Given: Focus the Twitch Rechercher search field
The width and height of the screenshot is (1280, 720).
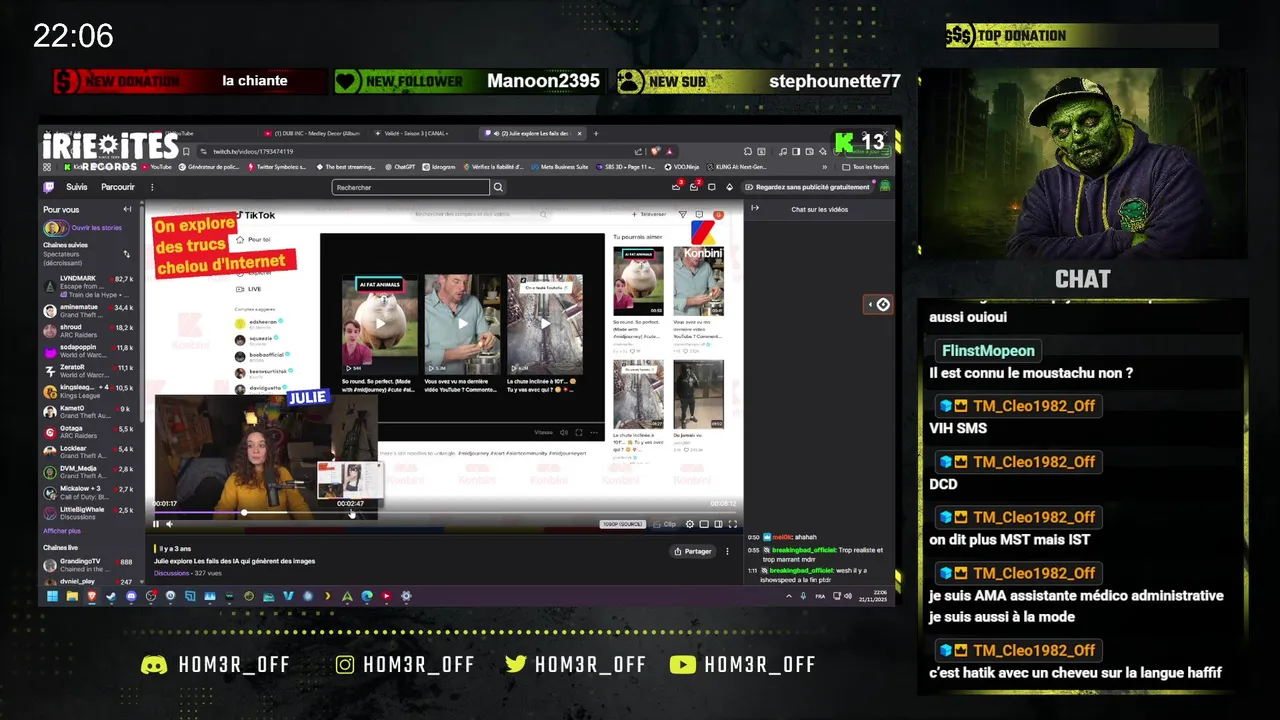Looking at the screenshot, I should tap(411, 187).
